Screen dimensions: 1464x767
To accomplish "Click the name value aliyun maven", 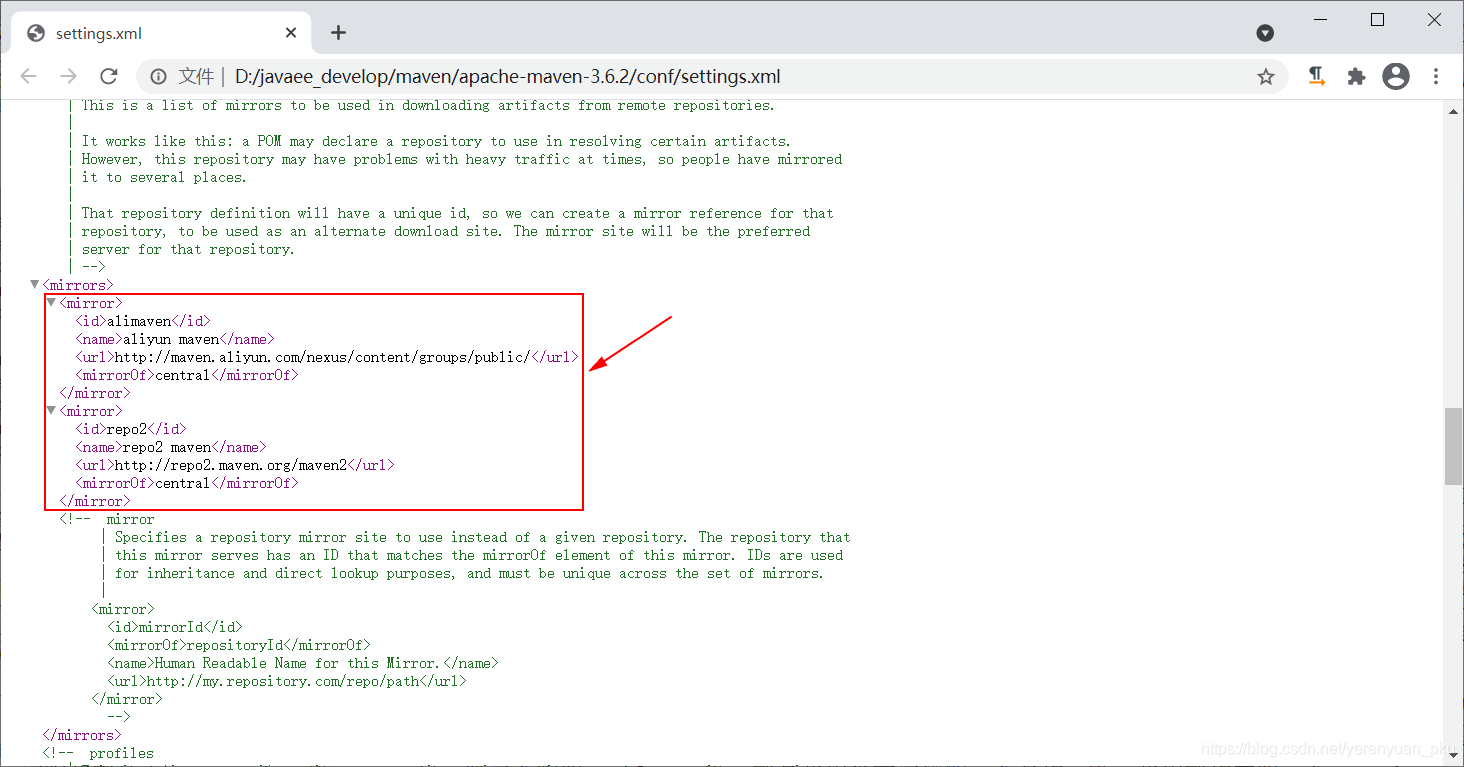I will (x=171, y=339).
